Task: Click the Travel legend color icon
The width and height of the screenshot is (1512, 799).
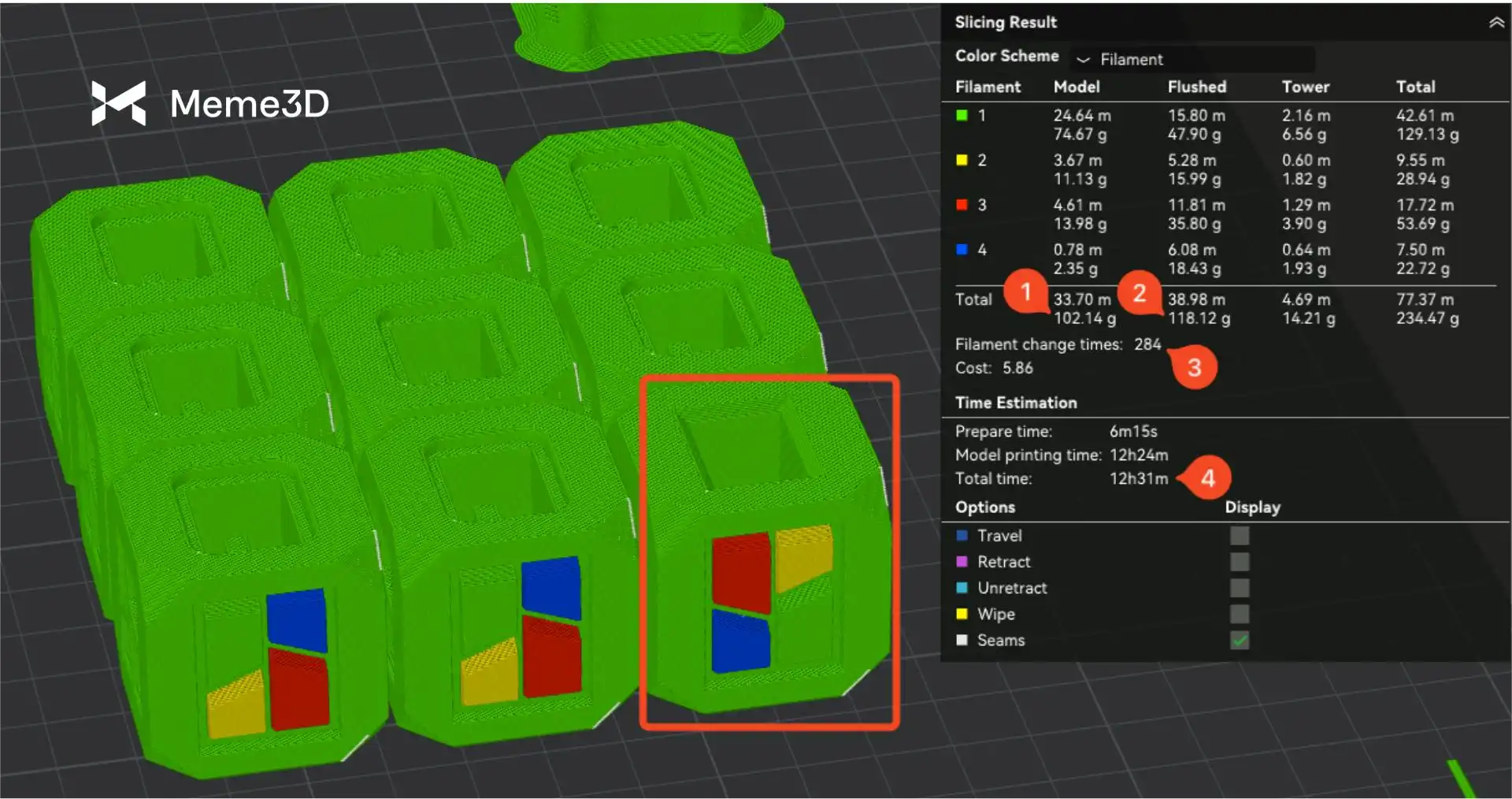Action: [x=962, y=536]
